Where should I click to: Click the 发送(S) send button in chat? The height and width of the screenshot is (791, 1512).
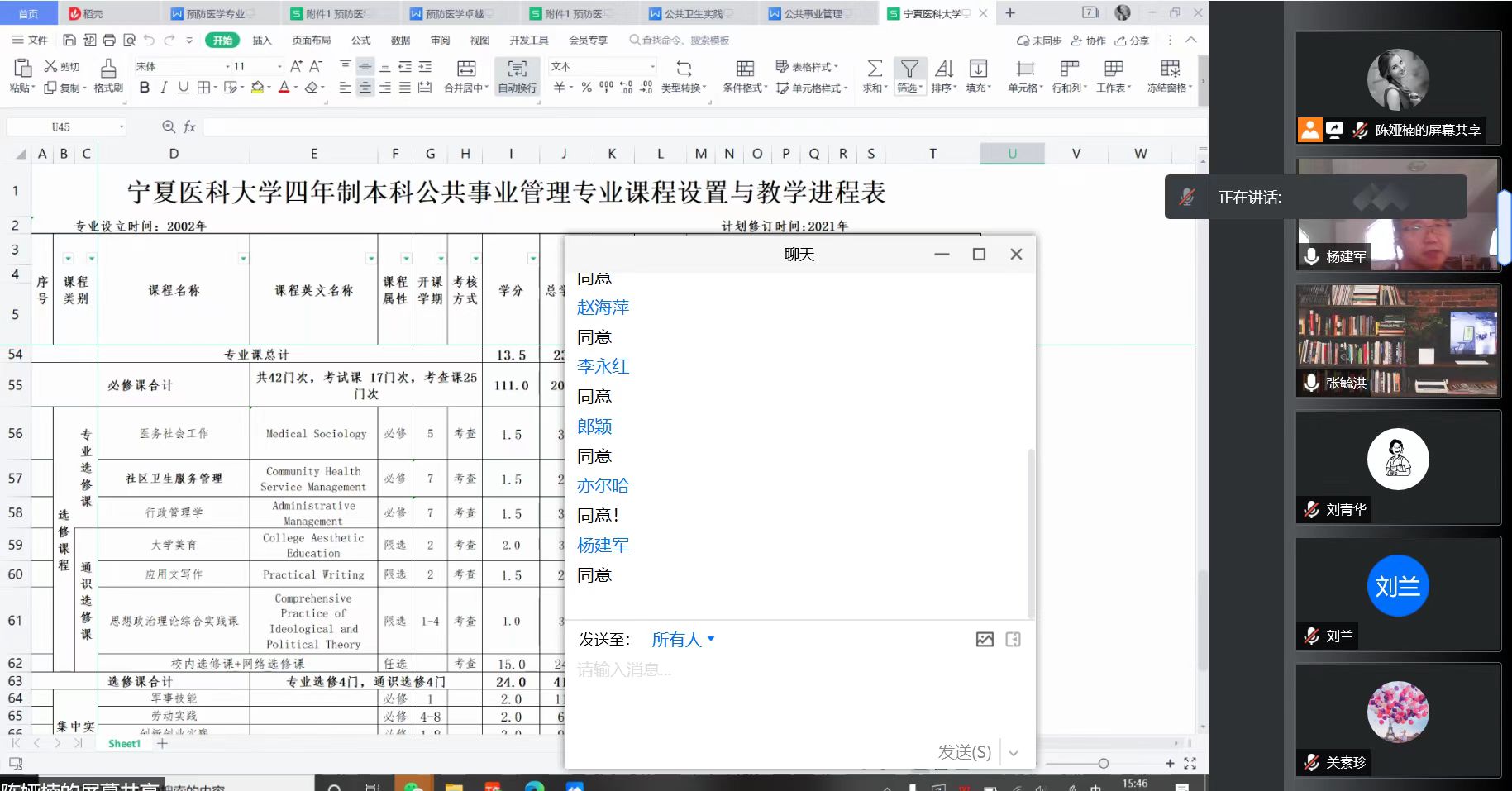point(964,752)
